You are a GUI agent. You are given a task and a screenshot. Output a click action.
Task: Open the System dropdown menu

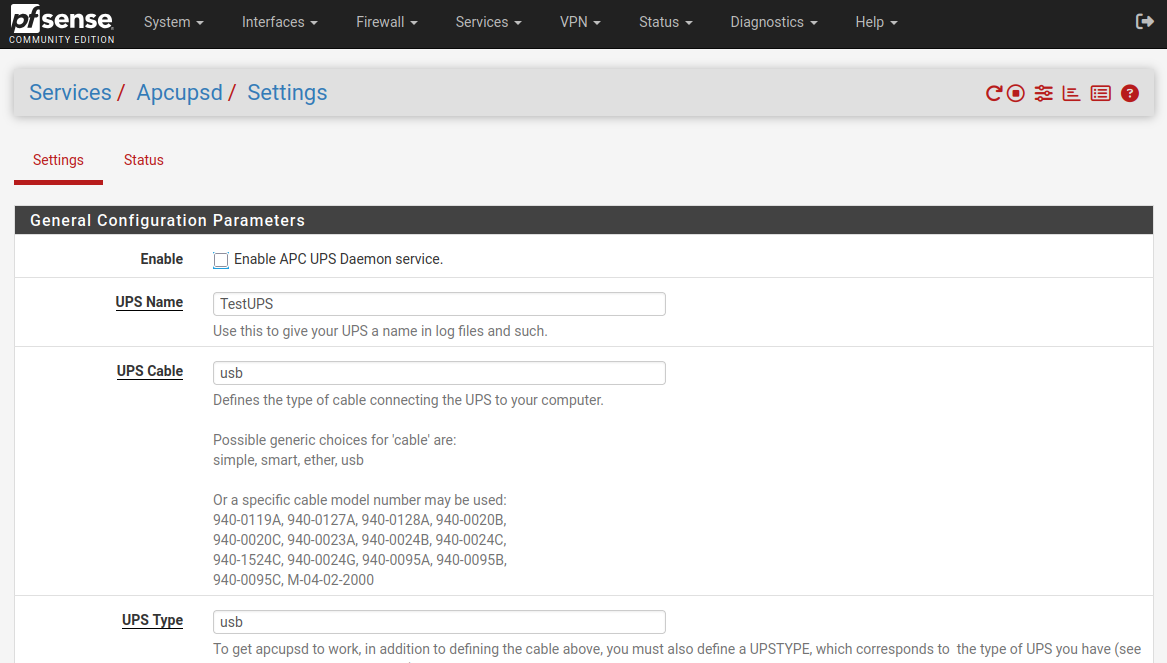(173, 22)
